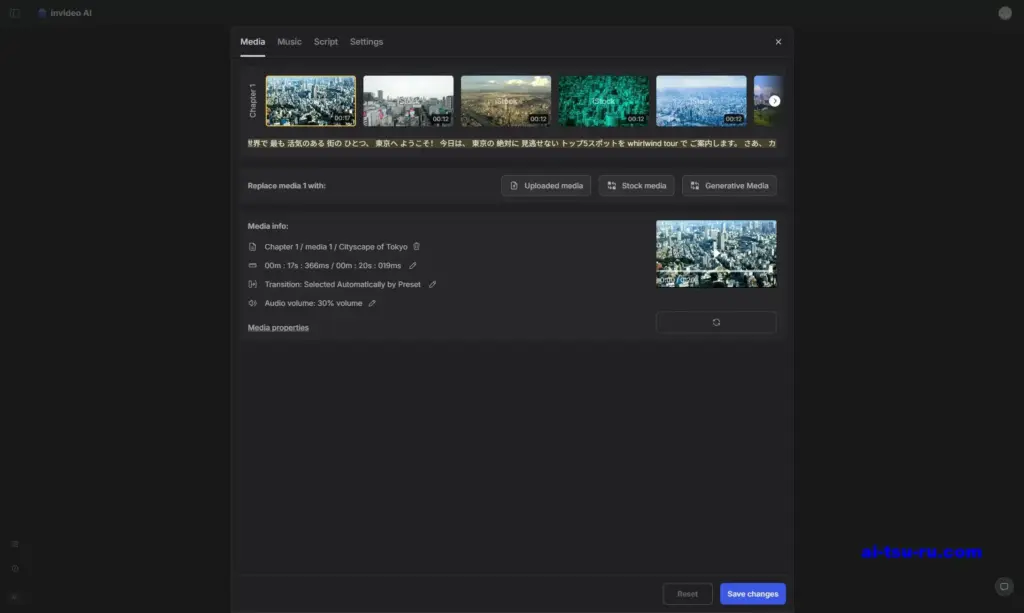Open the Media properties link

point(278,328)
